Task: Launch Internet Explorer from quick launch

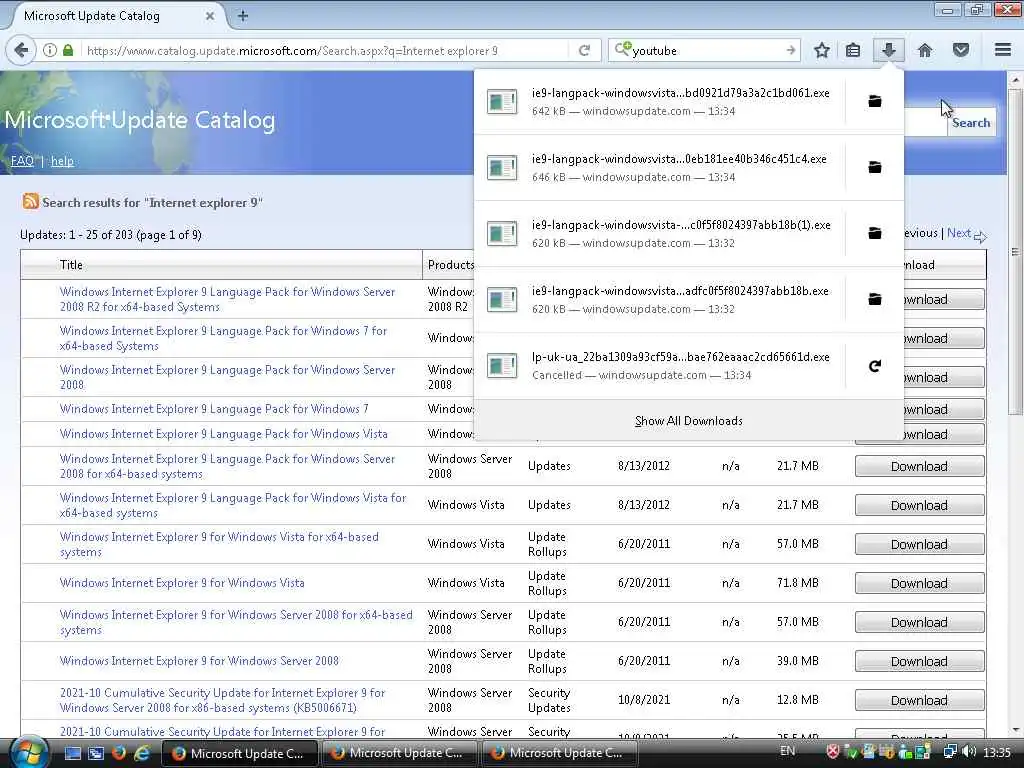Action: (x=141, y=753)
